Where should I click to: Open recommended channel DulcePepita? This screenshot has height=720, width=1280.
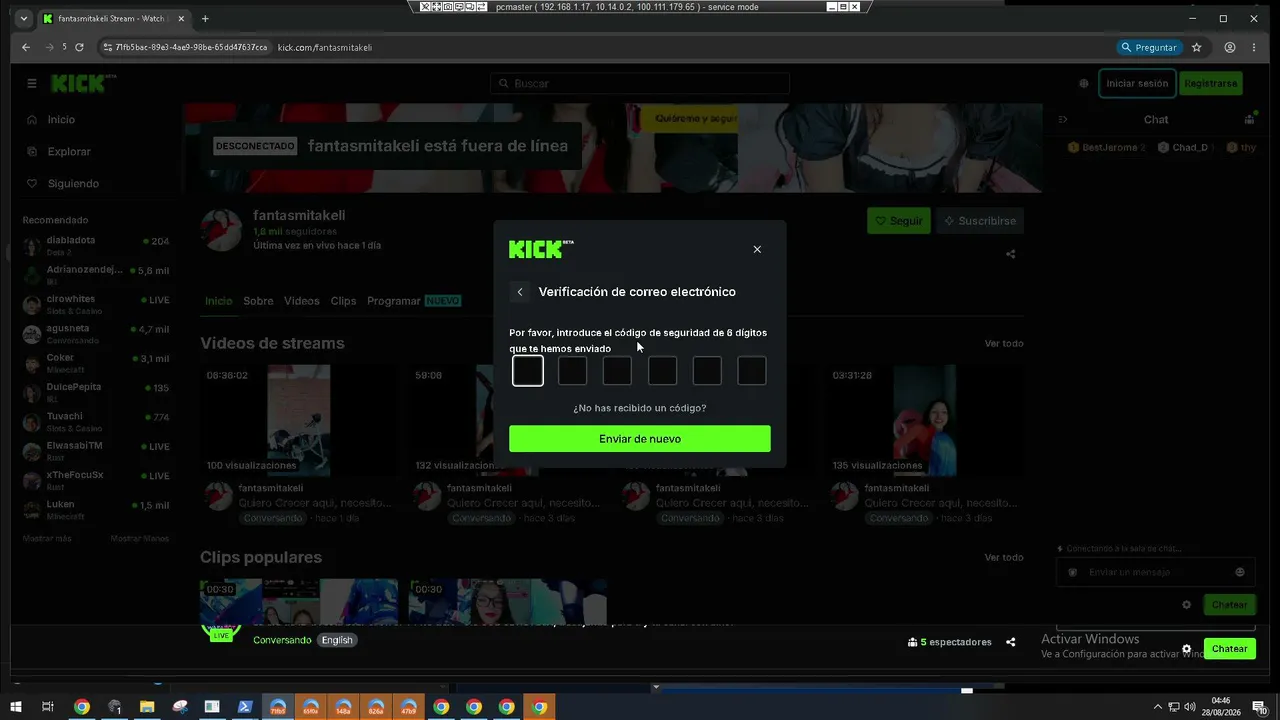click(x=96, y=391)
